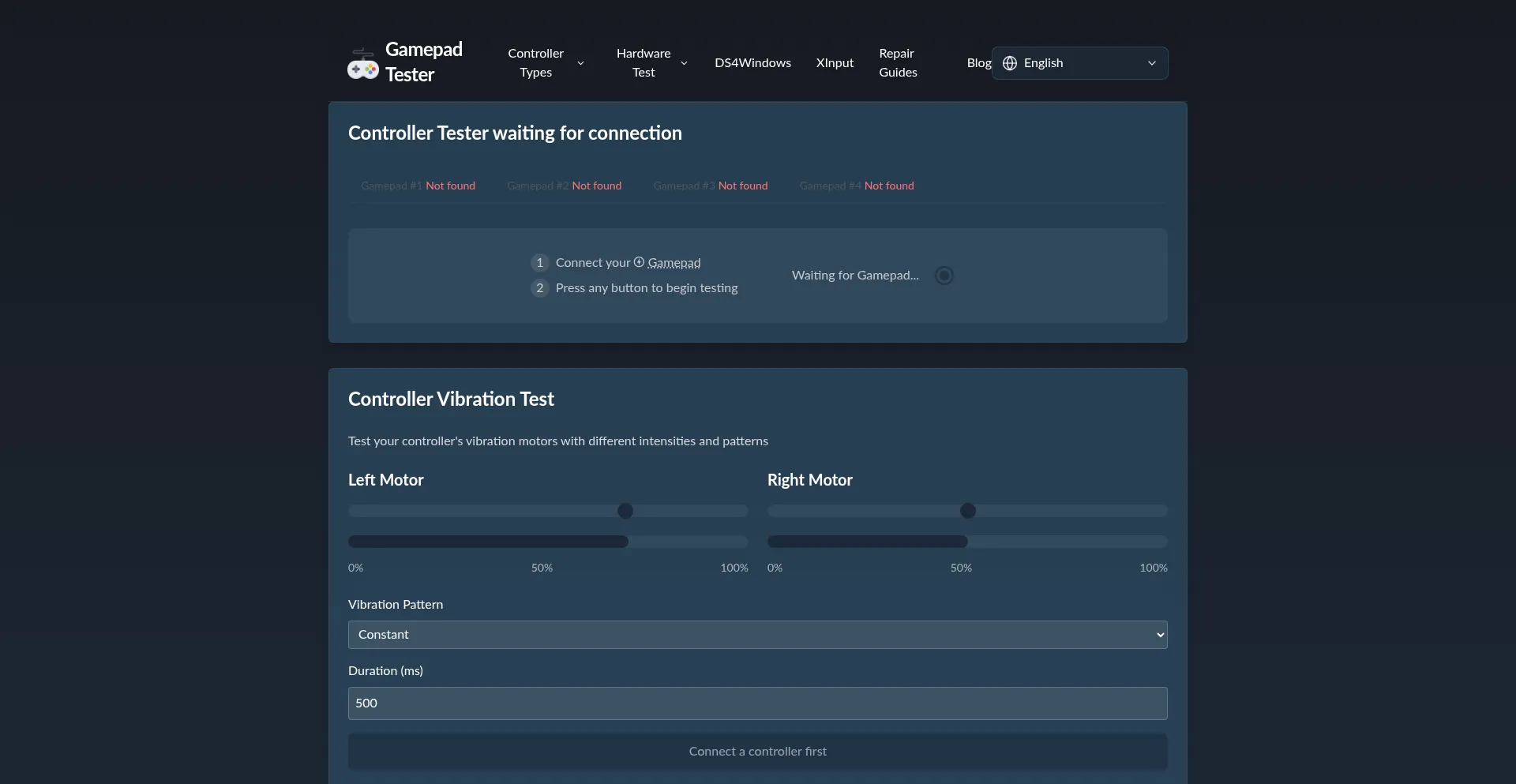The width and height of the screenshot is (1516, 784).
Task: Click the Gamepad Tester controller logo icon
Action: [363, 65]
